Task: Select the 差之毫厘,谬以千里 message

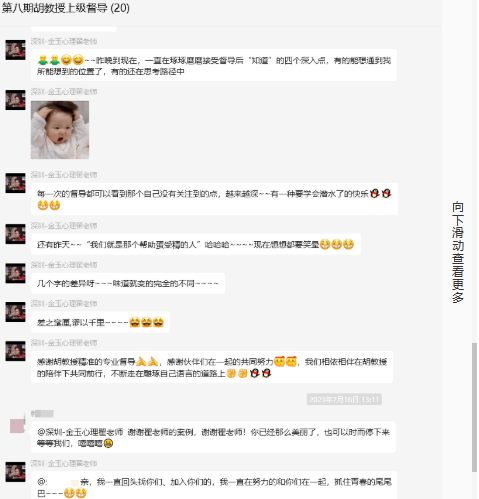Action: (x=100, y=322)
